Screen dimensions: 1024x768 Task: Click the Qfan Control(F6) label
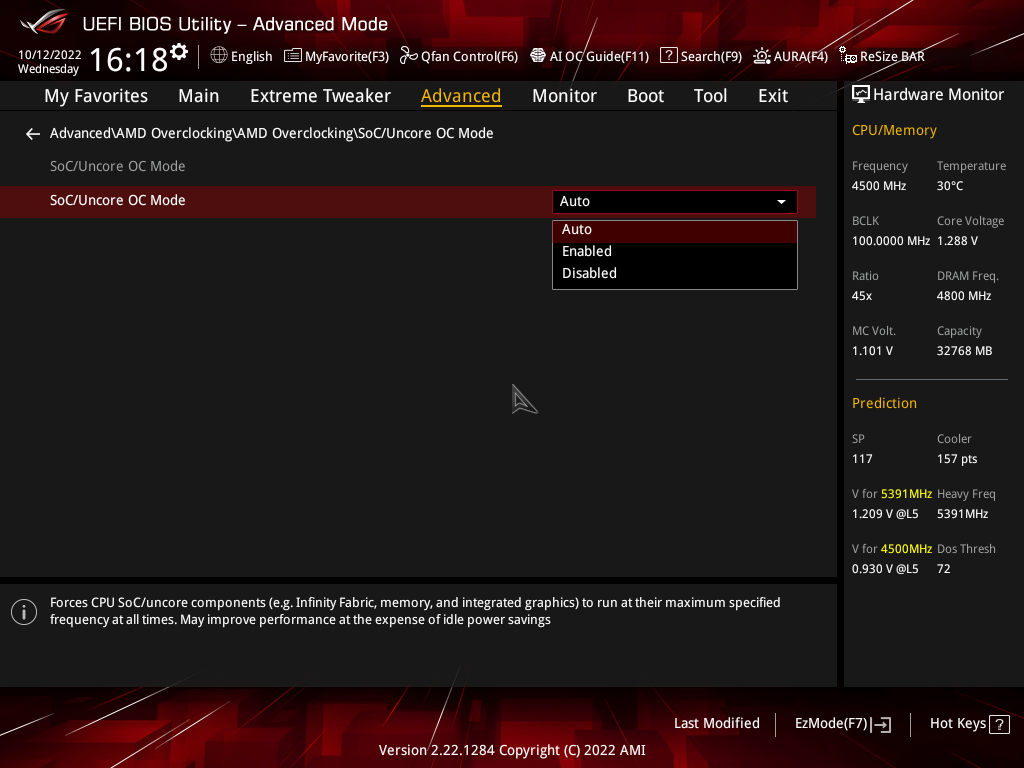pos(469,57)
